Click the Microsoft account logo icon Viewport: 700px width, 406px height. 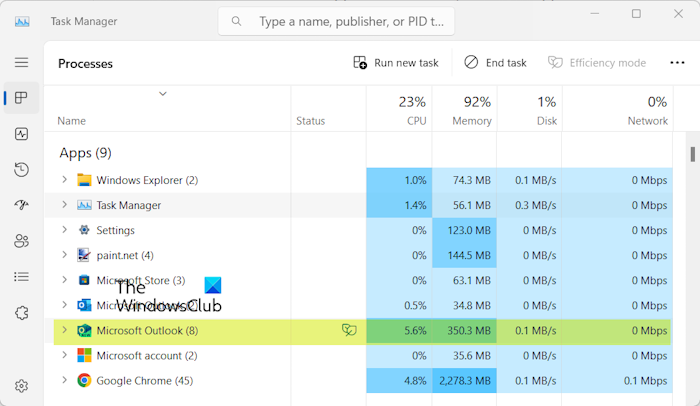tap(84, 356)
